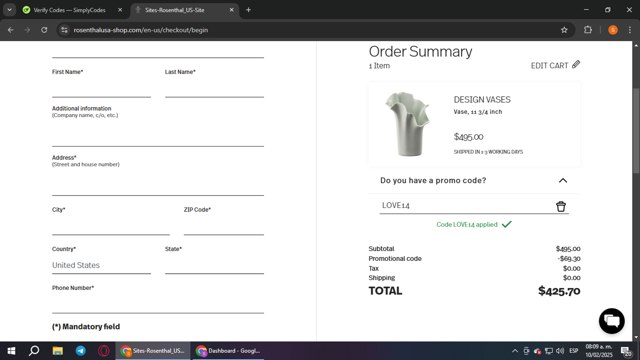Open Chrome's three-dot menu

tap(630, 30)
